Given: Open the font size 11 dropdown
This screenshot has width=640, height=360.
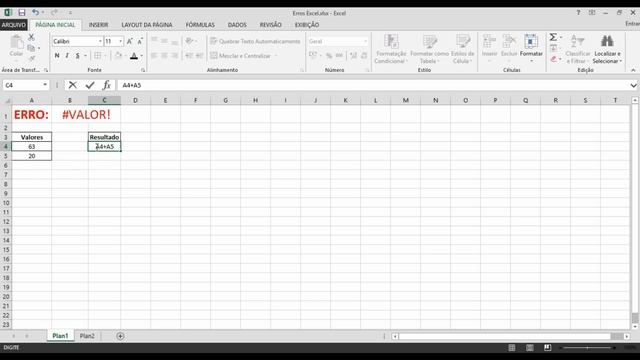Looking at the screenshot, I should [120, 41].
